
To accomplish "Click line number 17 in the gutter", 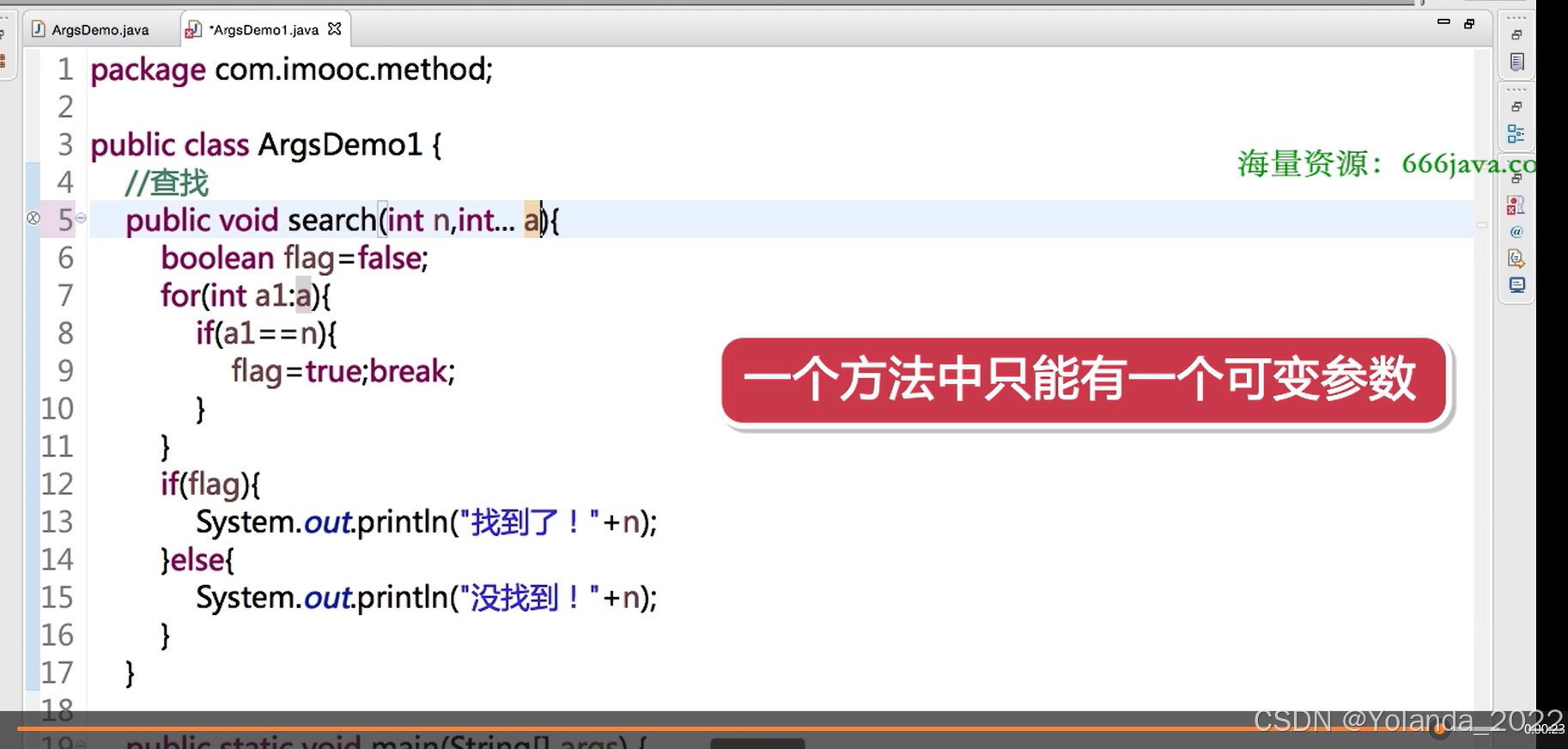I will click(58, 673).
